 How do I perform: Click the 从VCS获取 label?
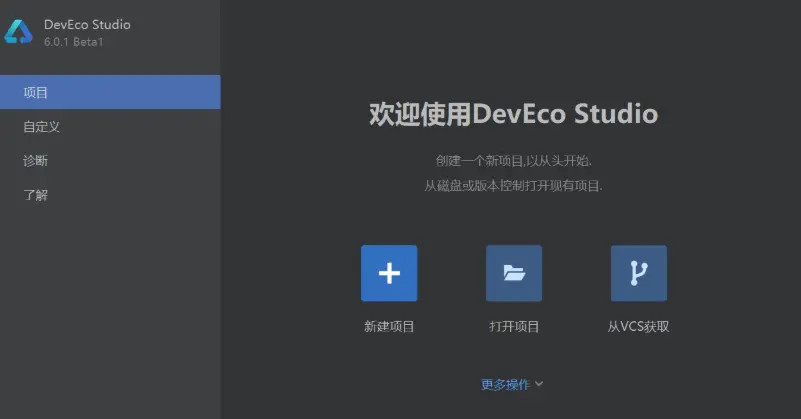point(639,327)
